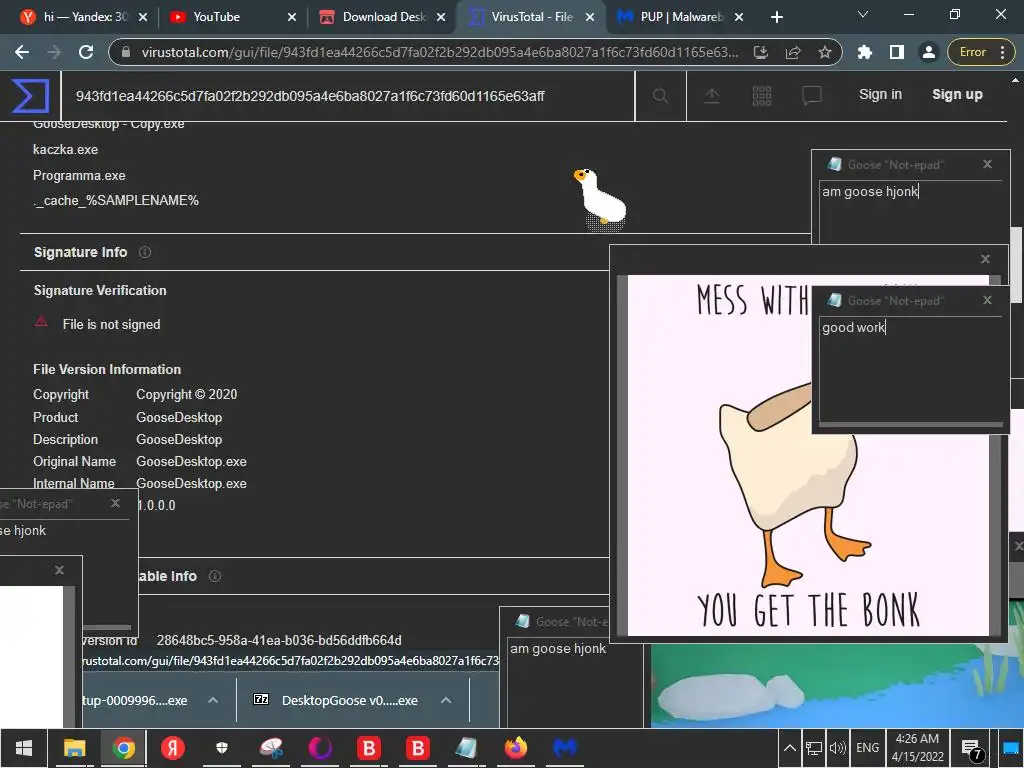
Task: Click the install app icon in address bar
Action: (x=760, y=52)
